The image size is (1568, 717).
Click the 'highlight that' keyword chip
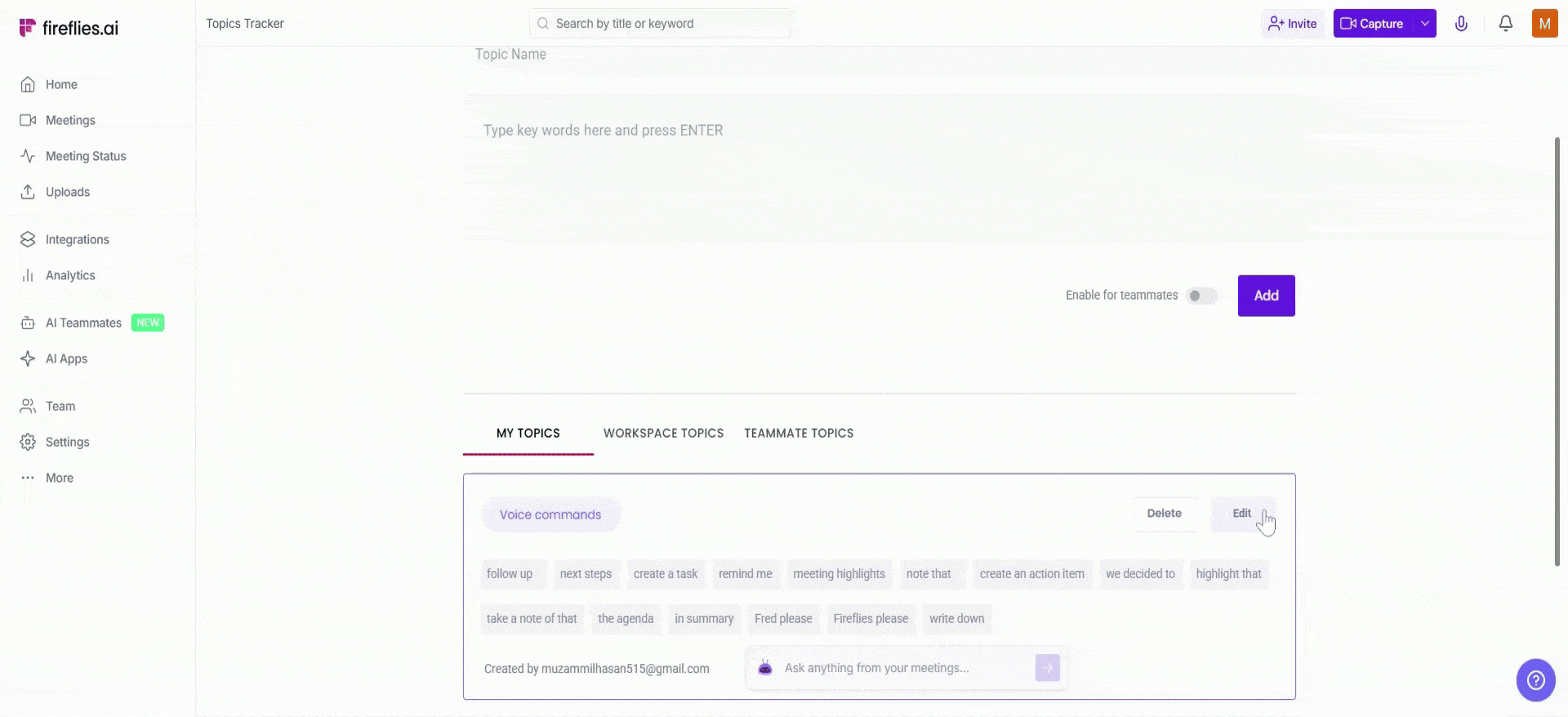coord(1229,574)
